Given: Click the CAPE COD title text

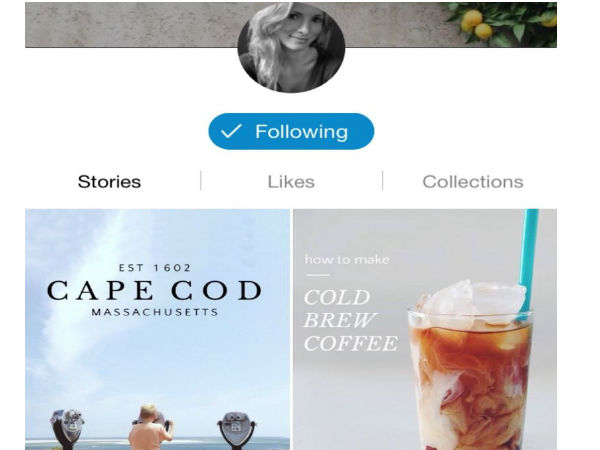Looking at the screenshot, I should [154, 291].
